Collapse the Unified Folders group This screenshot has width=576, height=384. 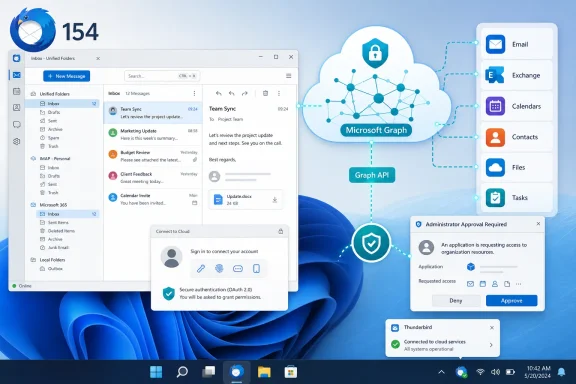(x=33, y=94)
